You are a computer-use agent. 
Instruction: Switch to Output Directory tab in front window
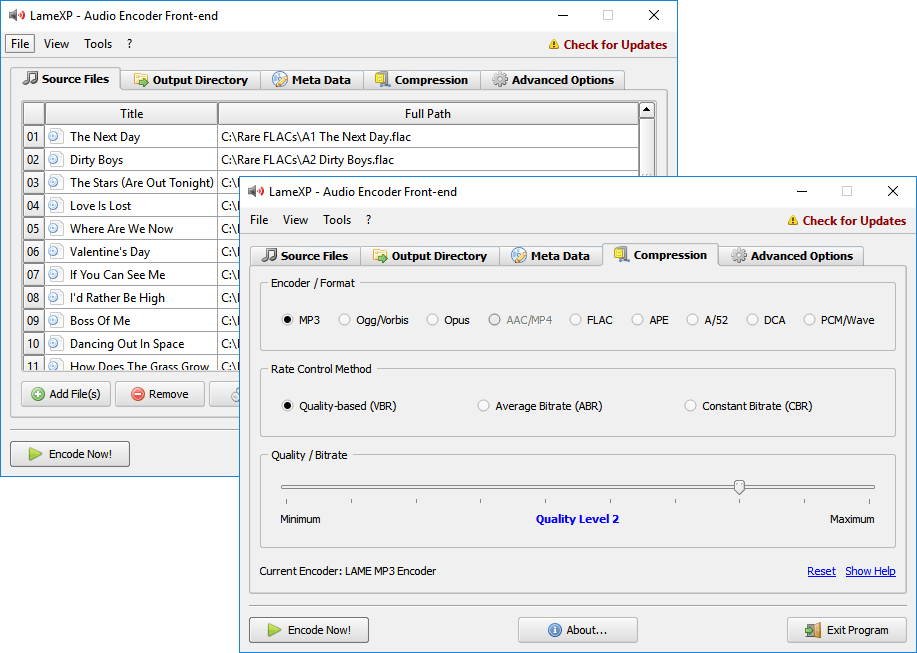[x=430, y=256]
